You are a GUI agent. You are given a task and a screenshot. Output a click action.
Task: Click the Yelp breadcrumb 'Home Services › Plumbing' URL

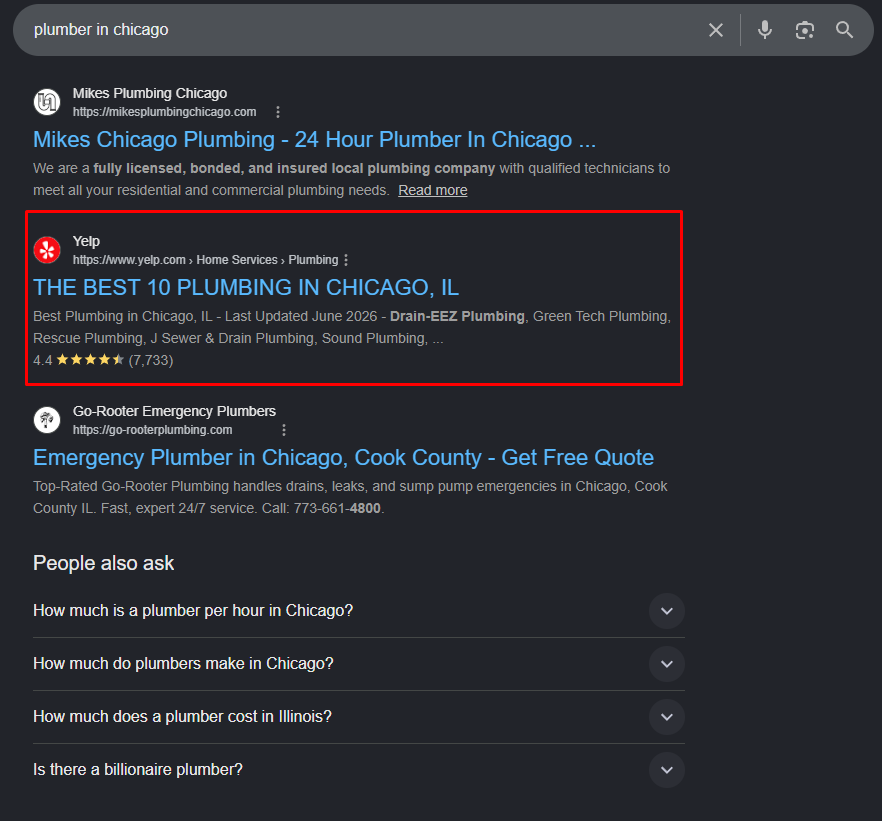(x=205, y=260)
